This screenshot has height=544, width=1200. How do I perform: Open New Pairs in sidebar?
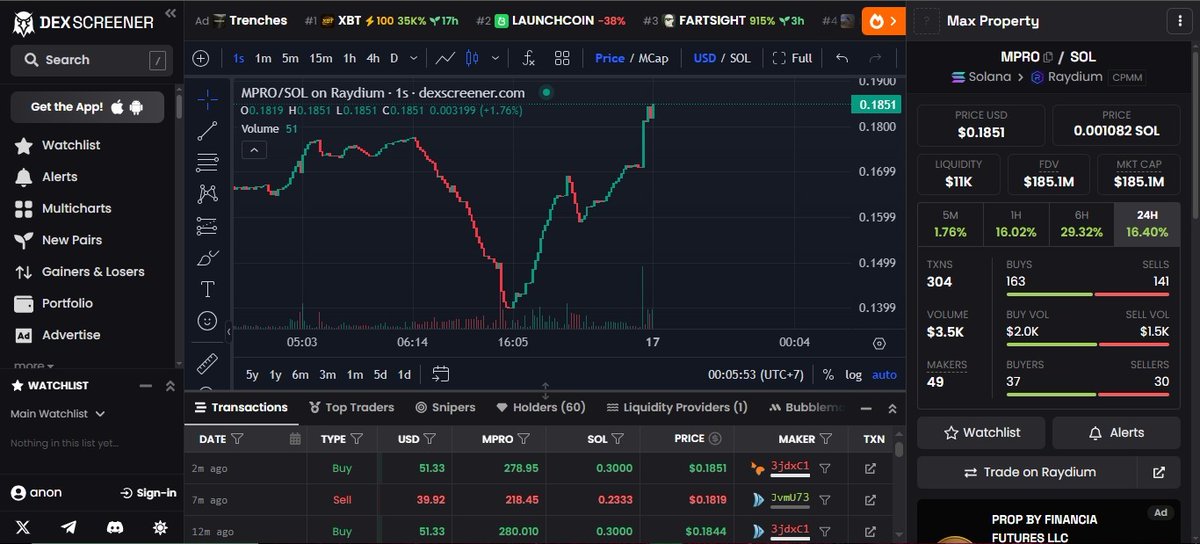[72, 240]
